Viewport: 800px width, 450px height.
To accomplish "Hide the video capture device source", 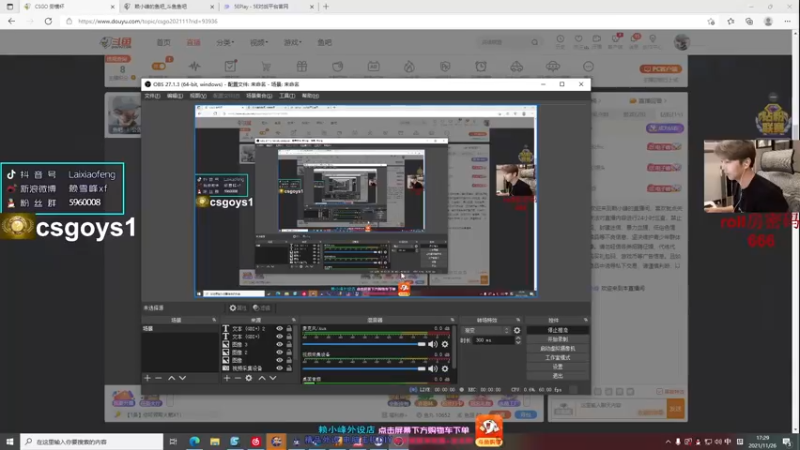I will pyautogui.click(x=280, y=368).
